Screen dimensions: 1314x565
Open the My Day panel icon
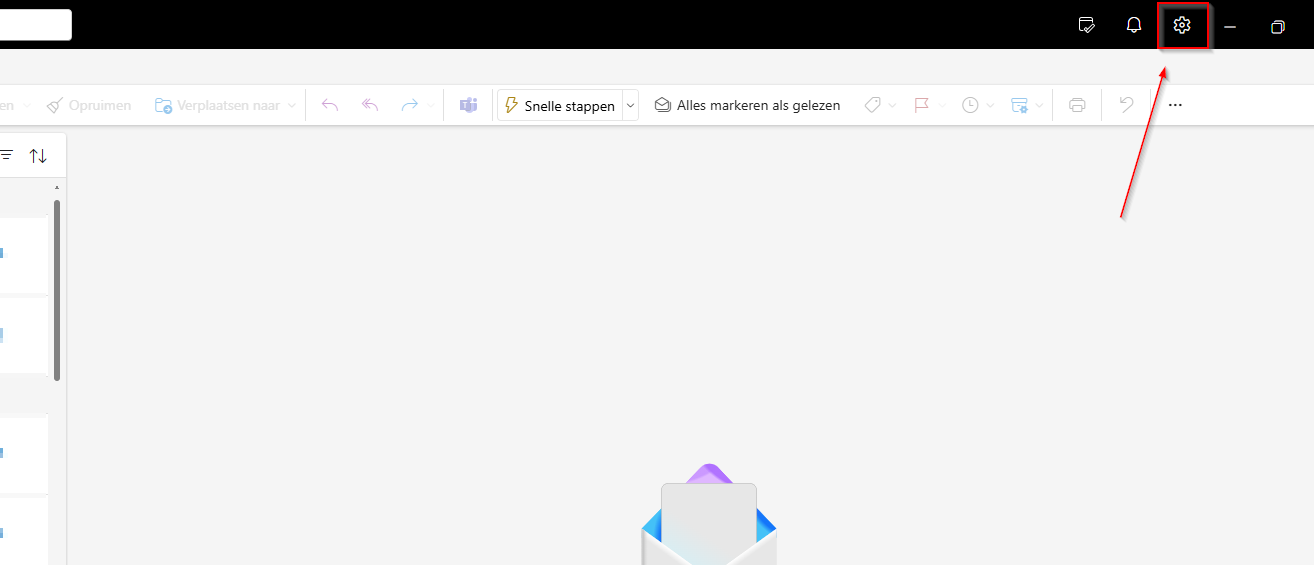pos(1087,26)
